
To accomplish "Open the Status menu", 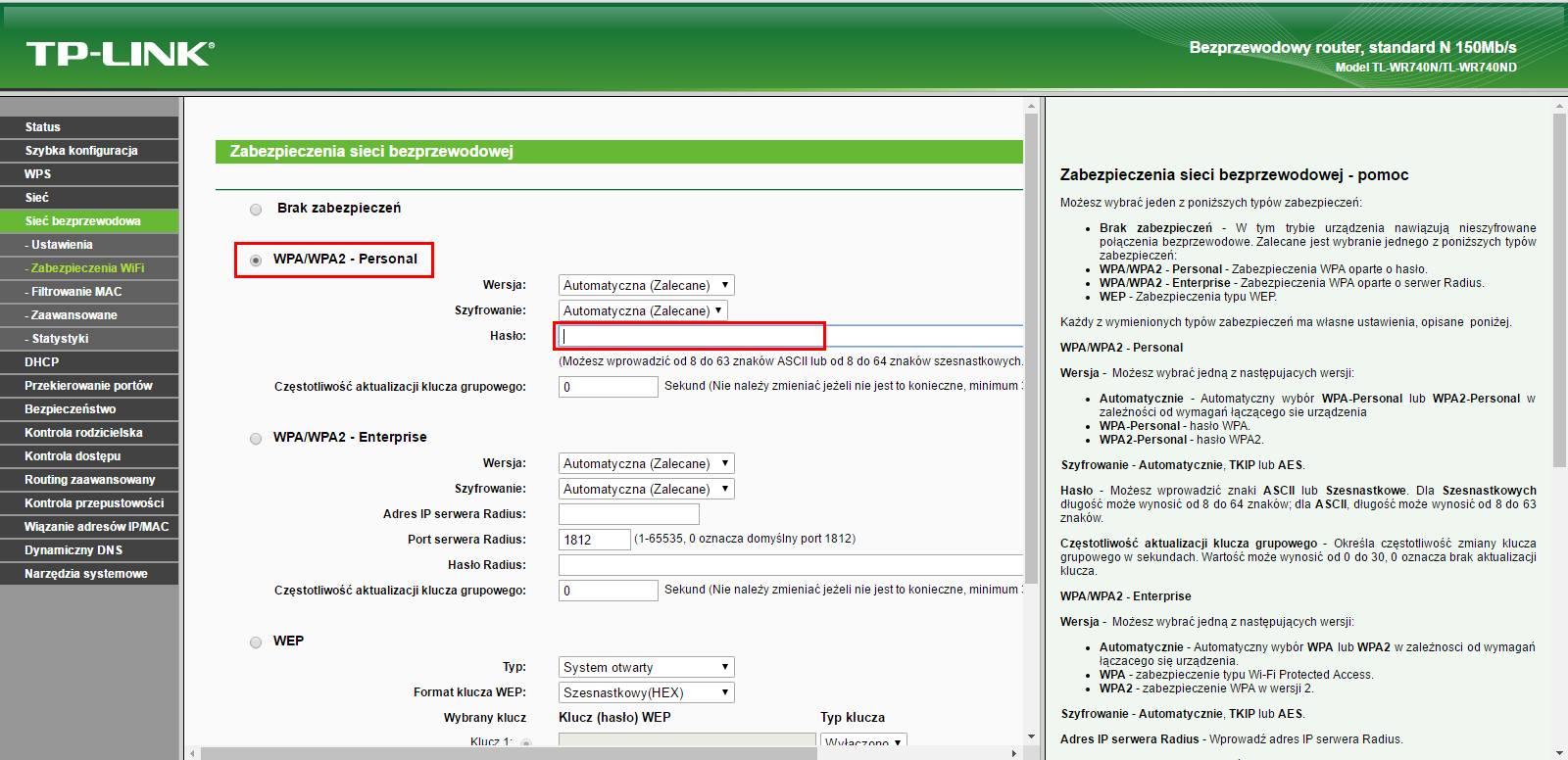I will (89, 127).
